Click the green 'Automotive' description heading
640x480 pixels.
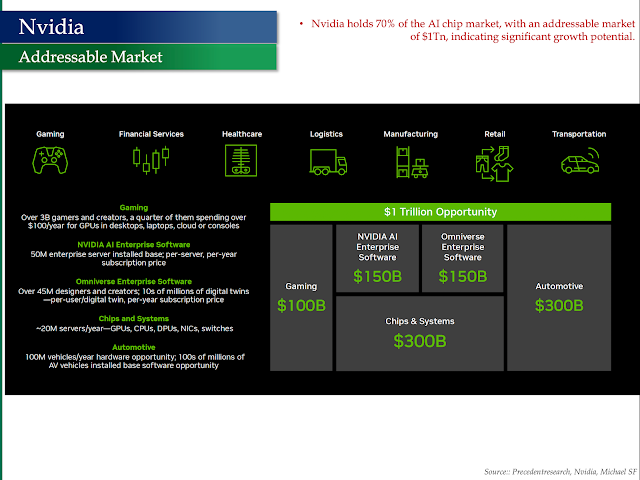[x=134, y=347]
